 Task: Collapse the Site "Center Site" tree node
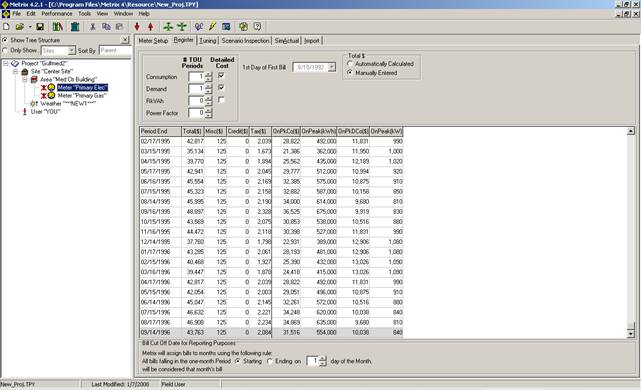coord(16,72)
